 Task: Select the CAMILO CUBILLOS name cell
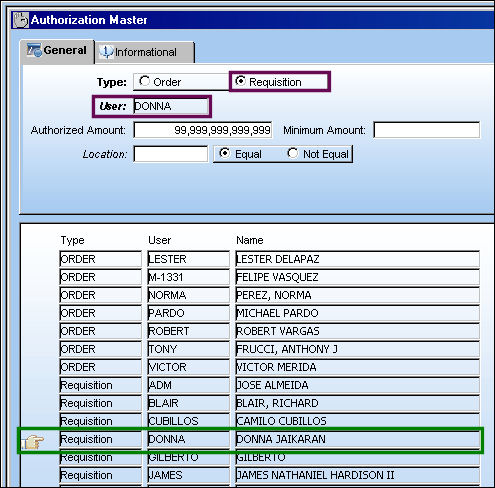click(x=357, y=421)
